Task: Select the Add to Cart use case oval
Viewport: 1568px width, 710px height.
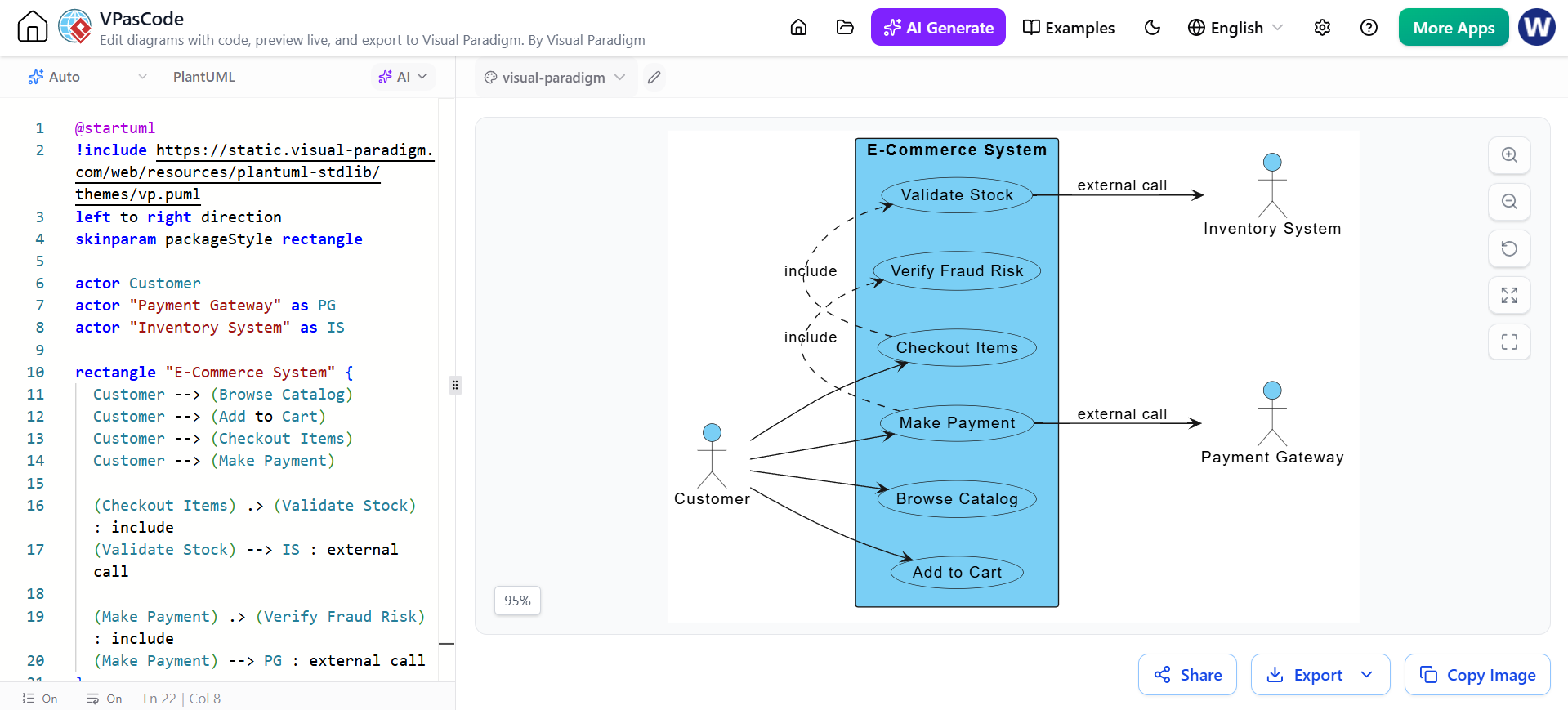Action: tap(957, 573)
